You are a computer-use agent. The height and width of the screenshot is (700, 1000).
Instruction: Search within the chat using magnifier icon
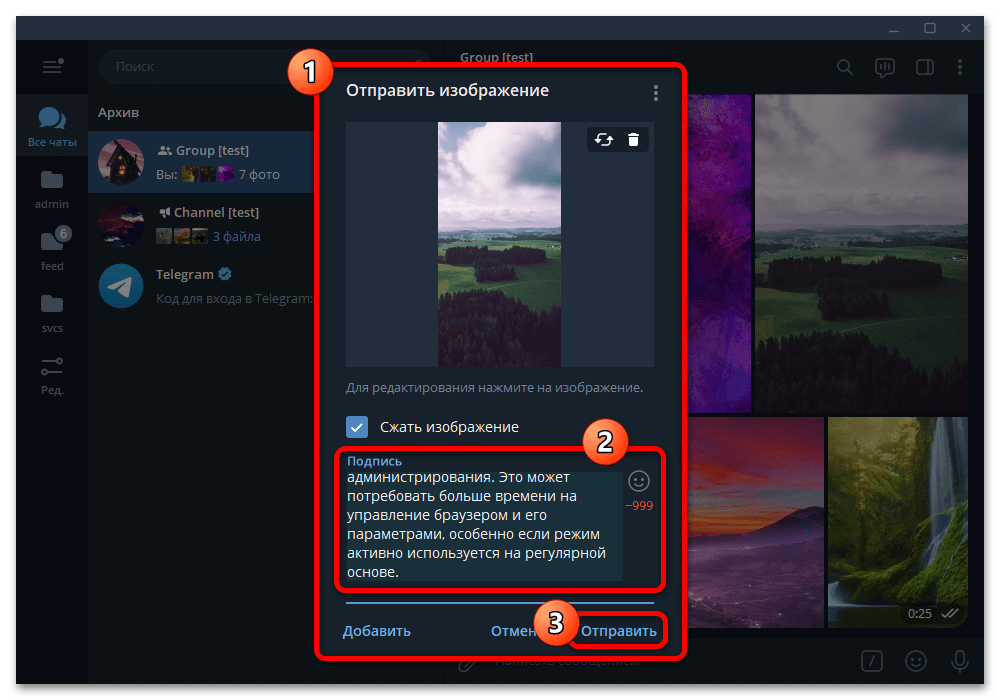click(845, 67)
